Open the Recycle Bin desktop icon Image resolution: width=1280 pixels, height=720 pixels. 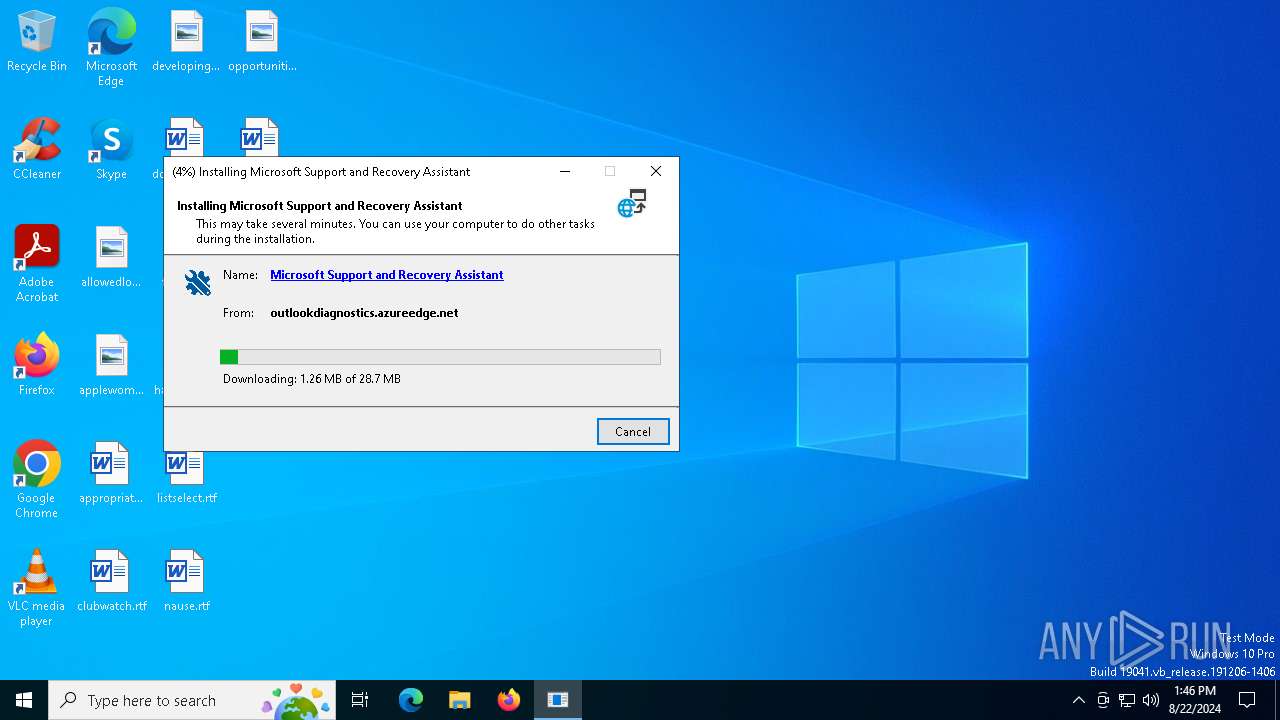[x=37, y=42]
